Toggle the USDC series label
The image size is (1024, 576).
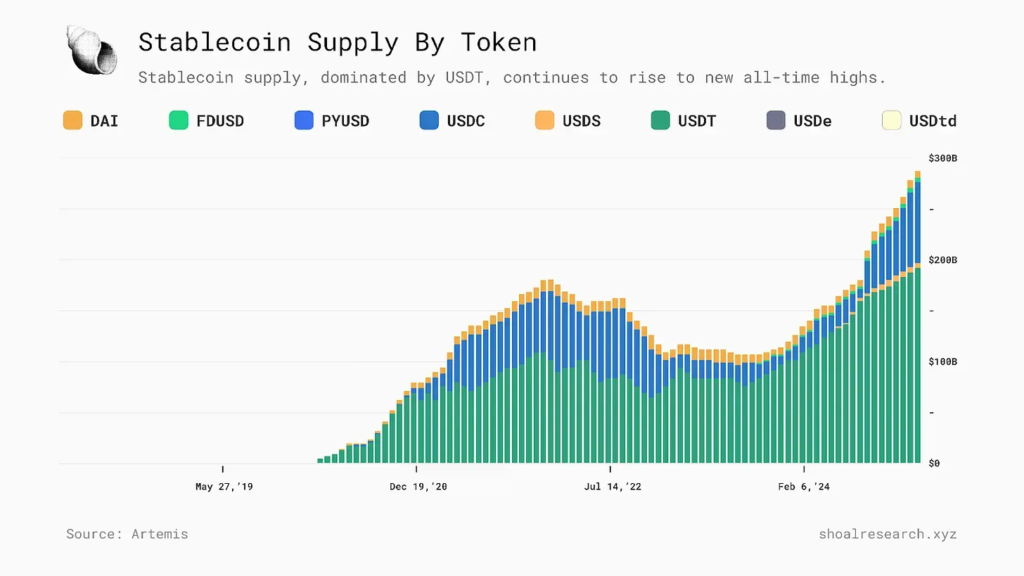466,121
